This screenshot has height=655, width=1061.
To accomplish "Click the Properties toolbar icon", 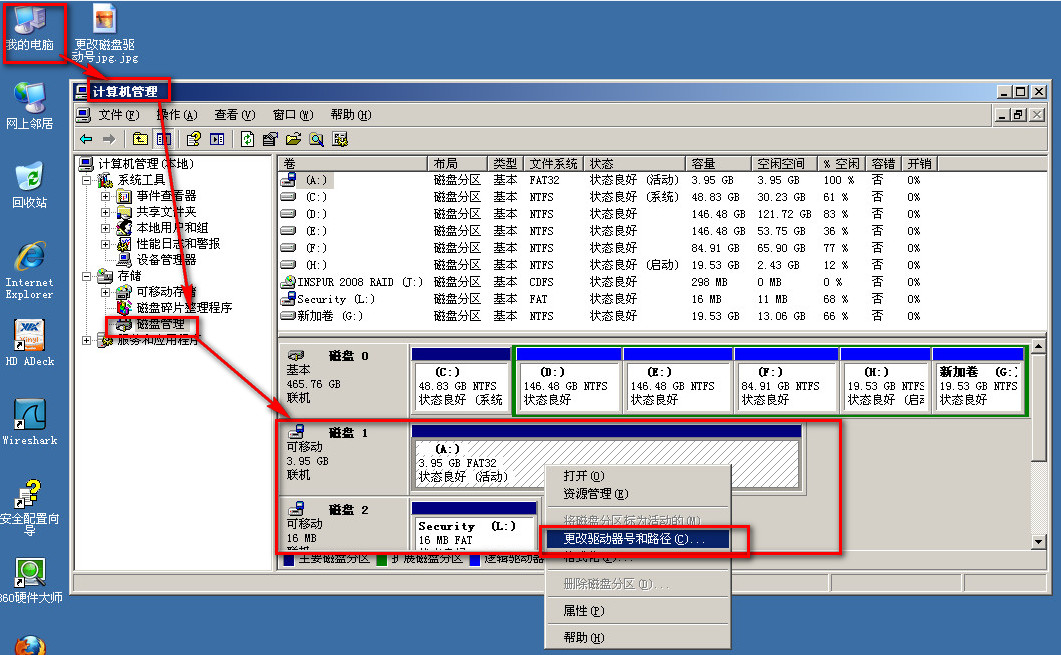I will 270,139.
